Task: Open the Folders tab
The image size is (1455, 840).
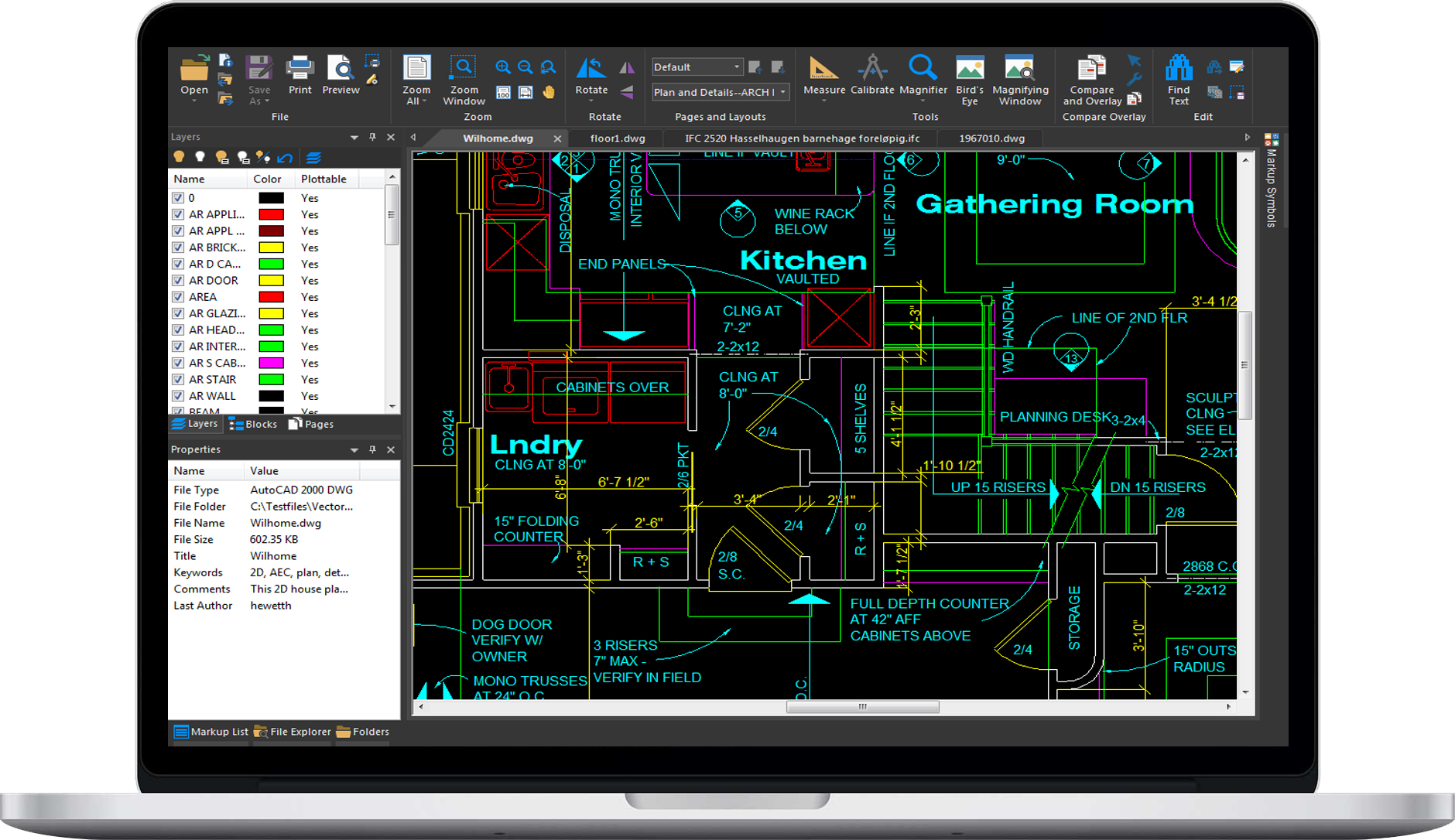Action: point(363,732)
